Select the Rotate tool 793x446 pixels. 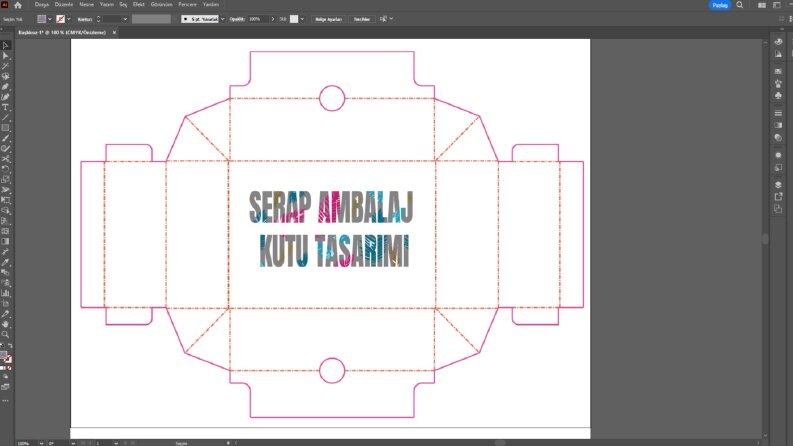tap(6, 169)
